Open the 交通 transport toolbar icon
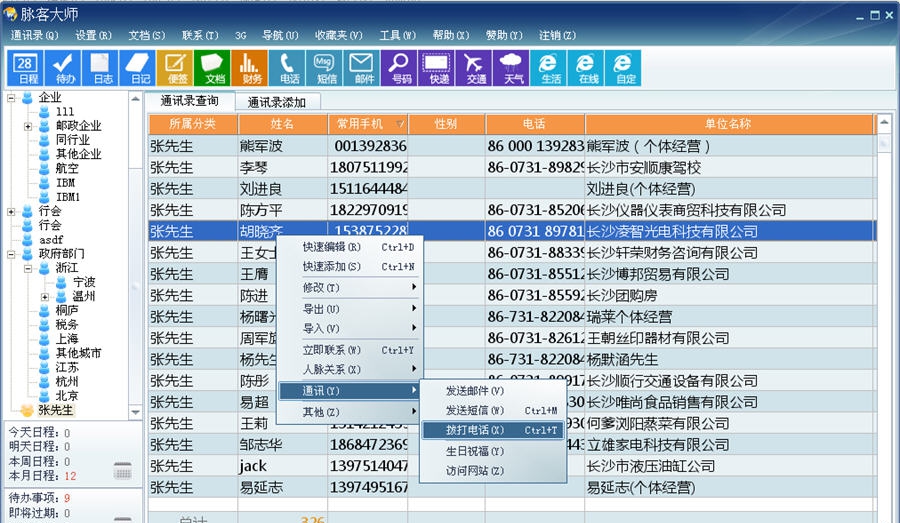Image resolution: width=900 pixels, height=523 pixels. point(473,68)
